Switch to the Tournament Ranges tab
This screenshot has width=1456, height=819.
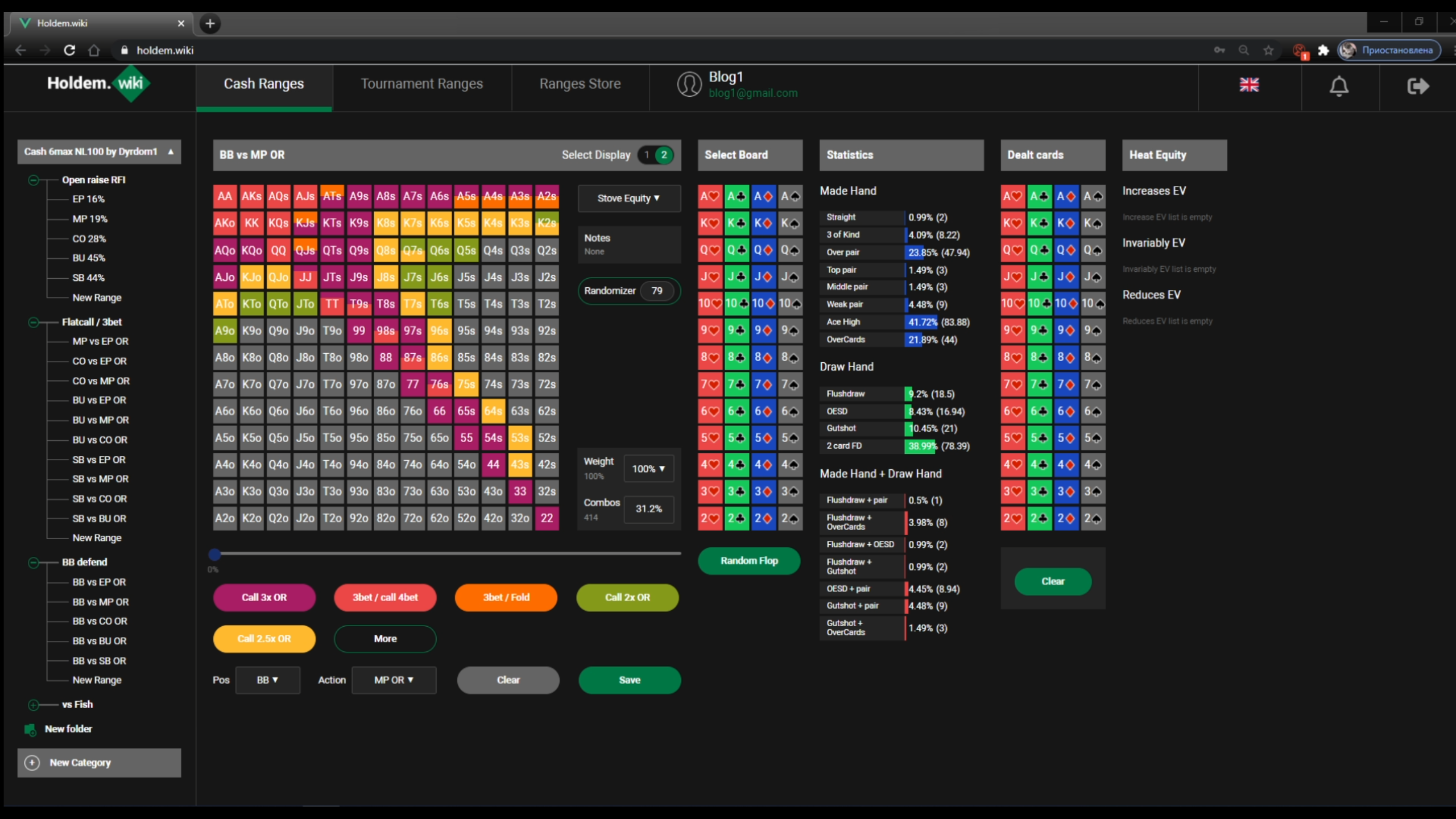tap(421, 84)
